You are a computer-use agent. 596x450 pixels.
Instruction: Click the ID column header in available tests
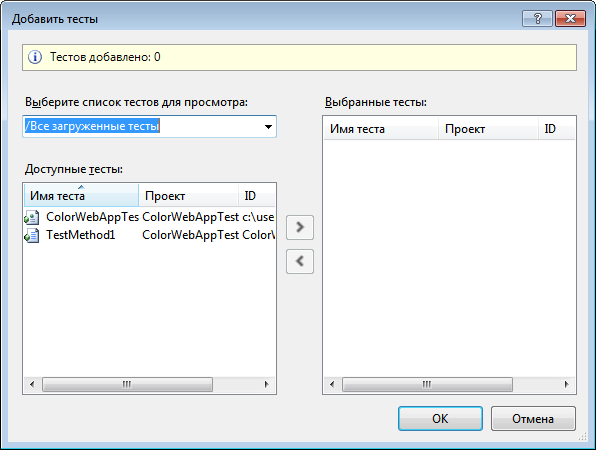click(257, 196)
